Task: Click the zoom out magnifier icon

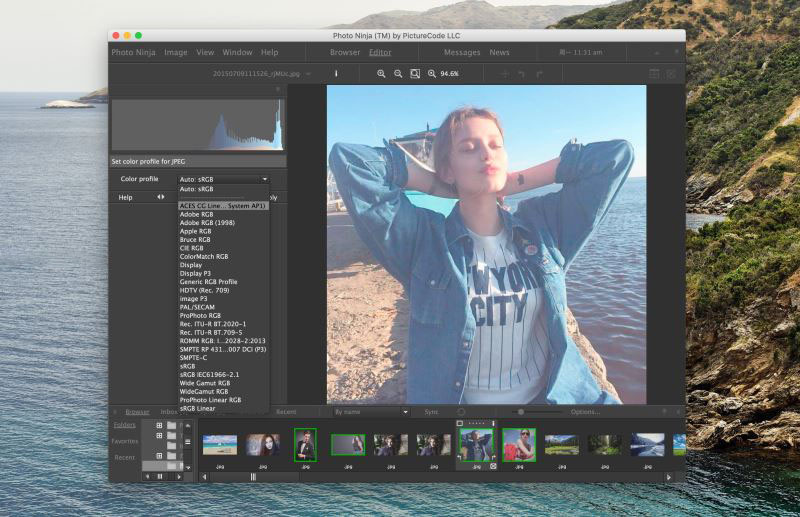Action: [x=398, y=73]
